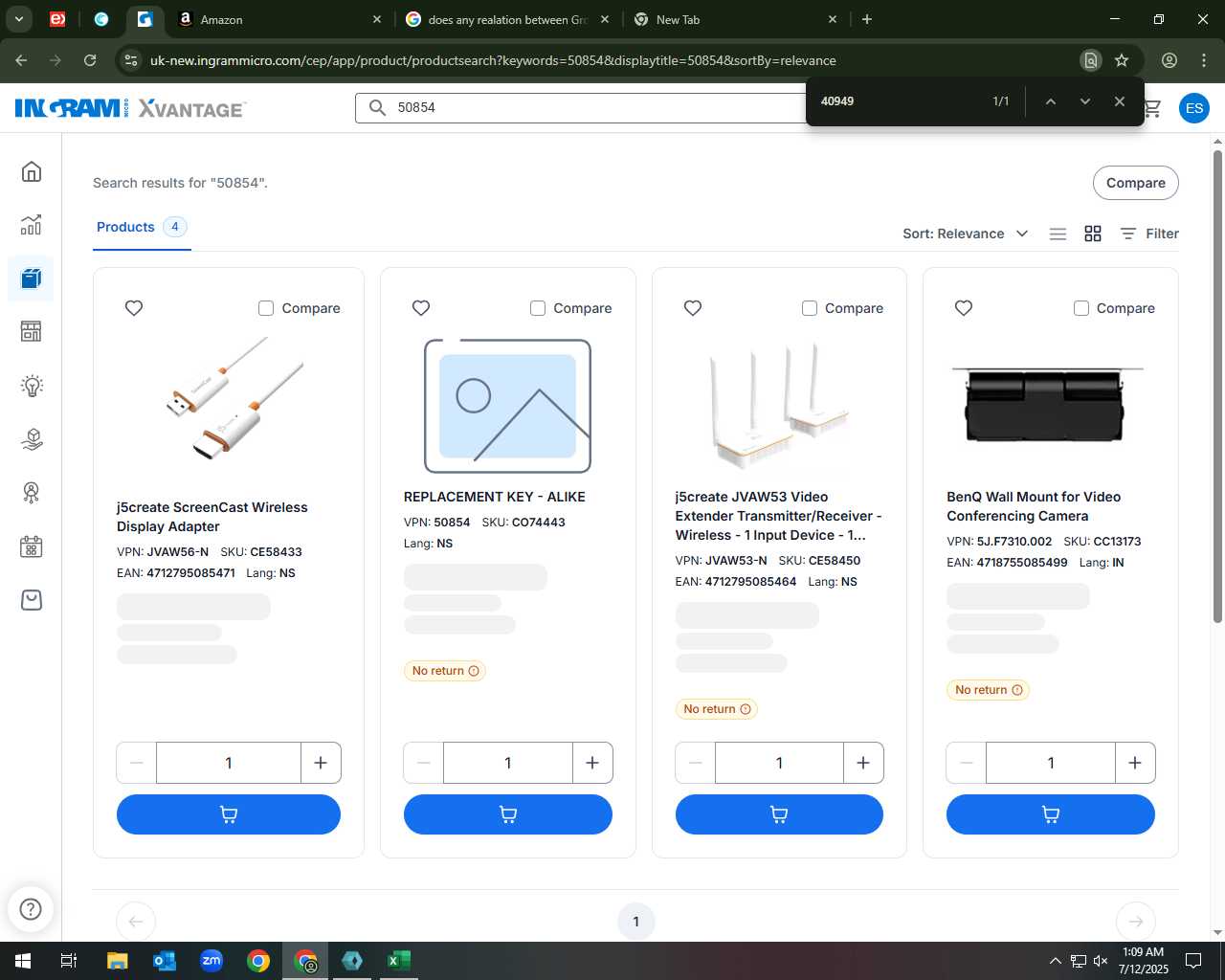Open BenQ Wall Mount for Video Conferencing title
Viewport: 1225px width, 980px height.
(x=1034, y=506)
